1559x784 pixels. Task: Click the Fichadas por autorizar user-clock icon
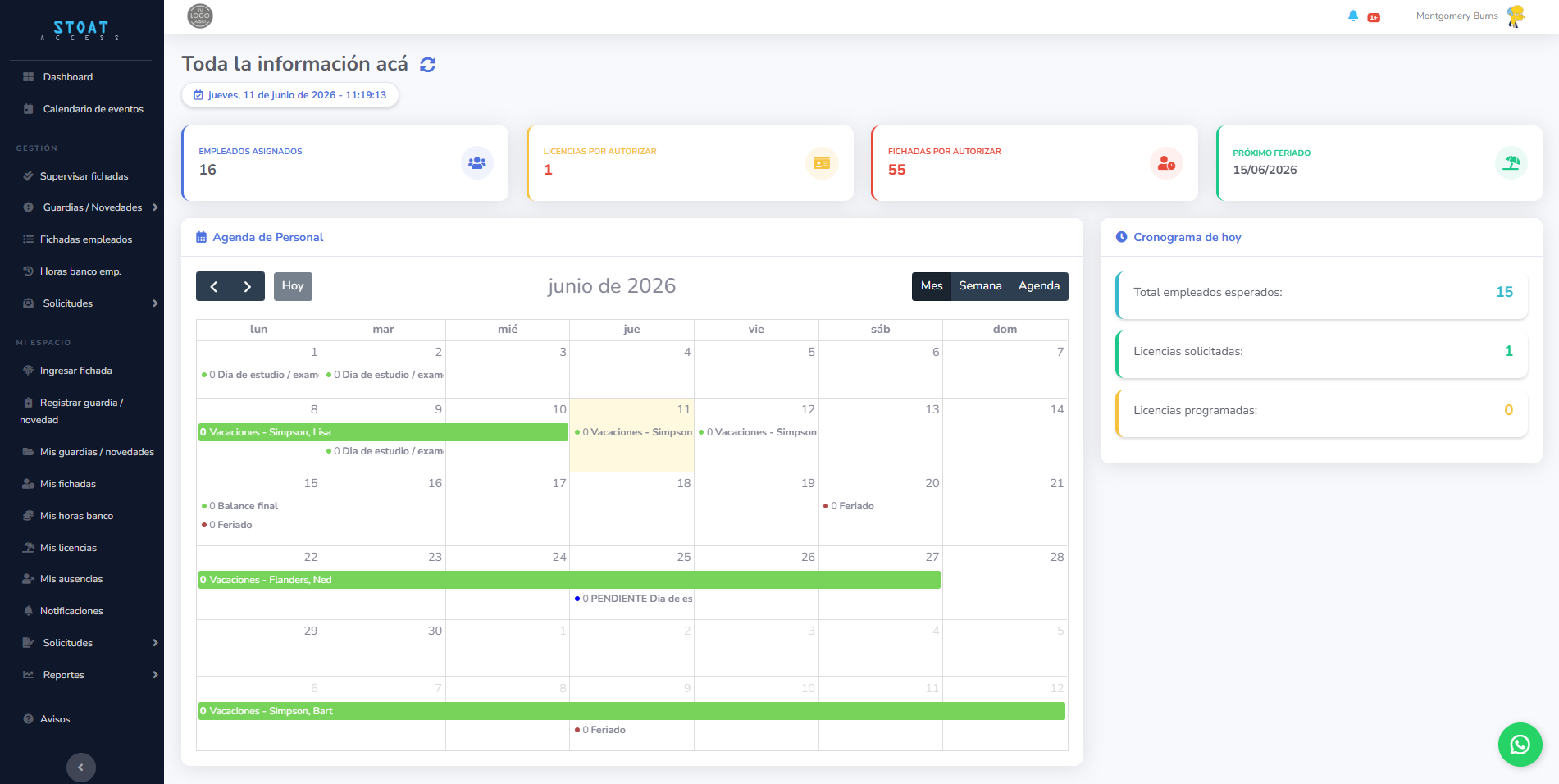[x=1166, y=163]
